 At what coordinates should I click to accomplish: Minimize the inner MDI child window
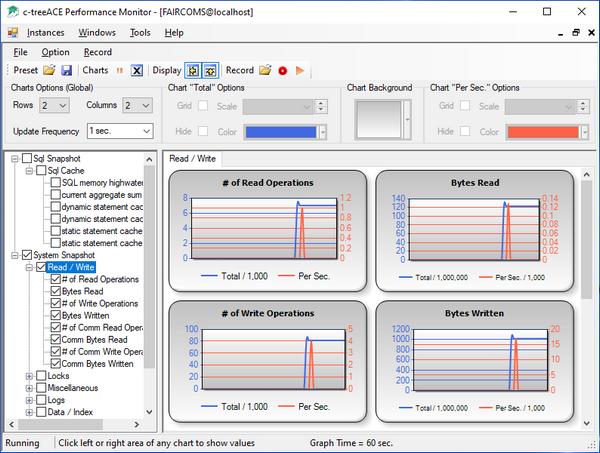click(x=561, y=33)
